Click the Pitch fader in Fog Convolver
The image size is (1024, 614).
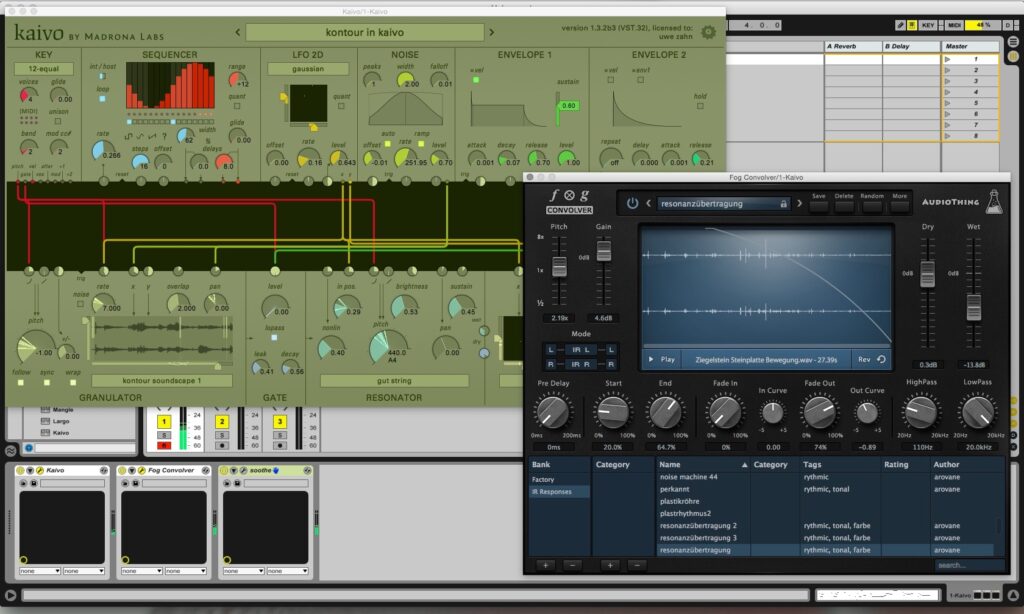559,267
